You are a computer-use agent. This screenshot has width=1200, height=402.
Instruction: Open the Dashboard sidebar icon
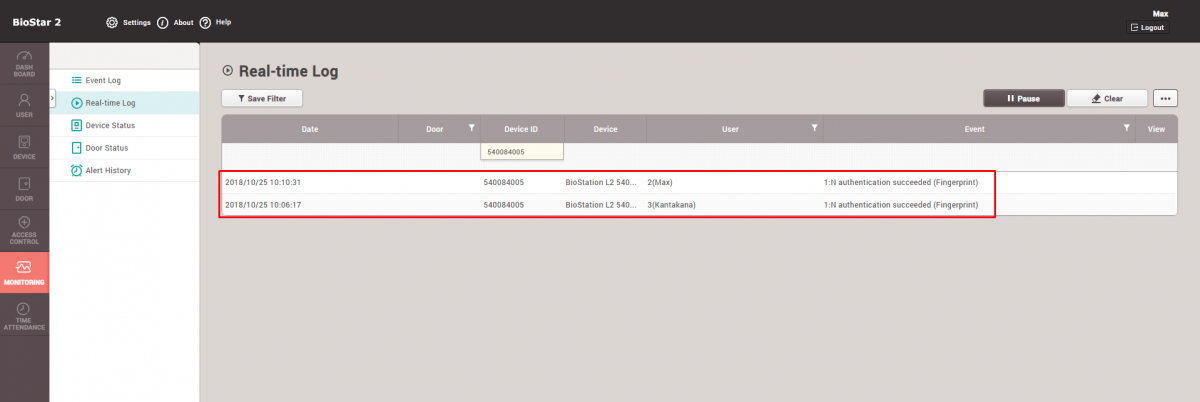point(24,64)
